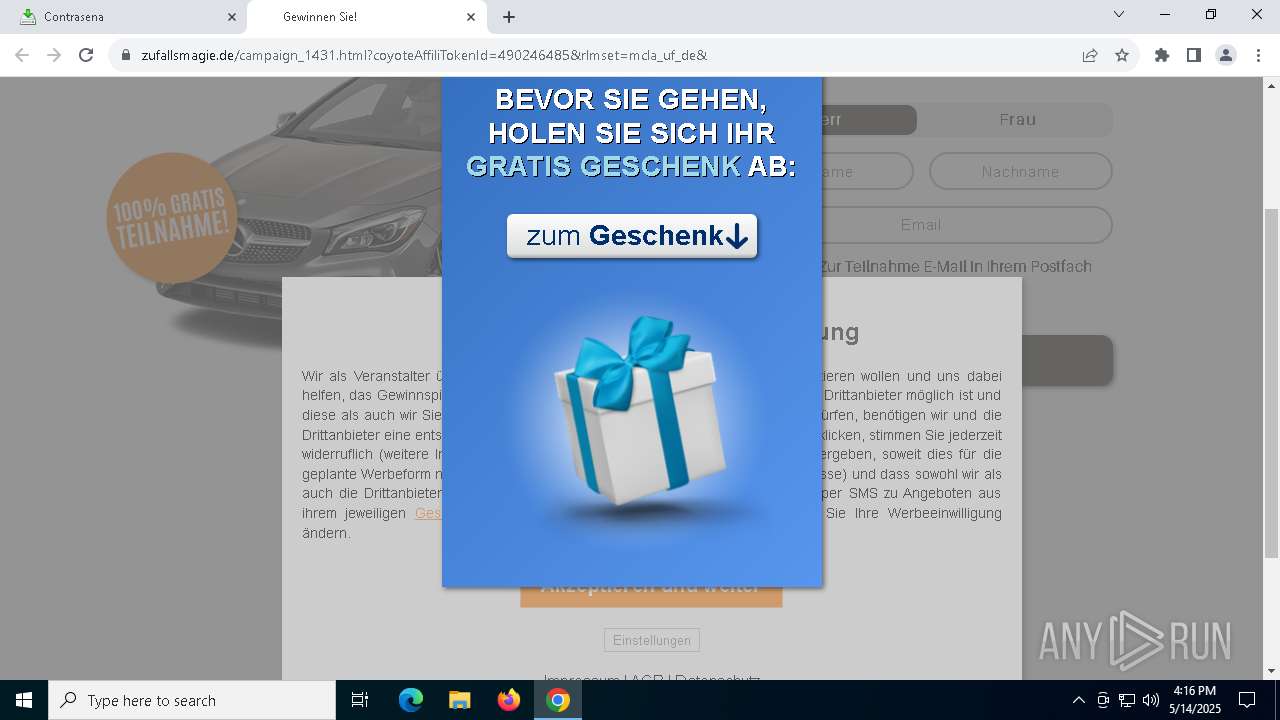Click the taskbar search box
Screen dimensions: 1280x720
pyautogui.click(x=192, y=700)
